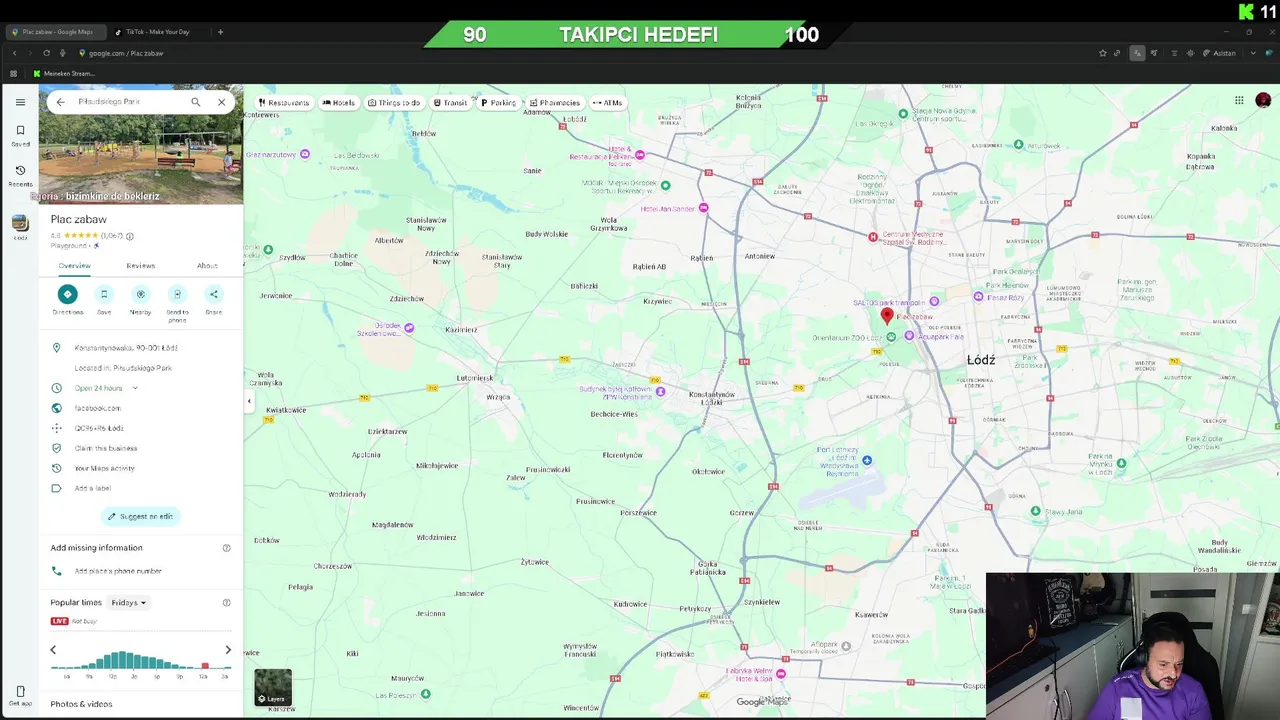
Task: Open help icon for Popular times
Action: click(226, 603)
